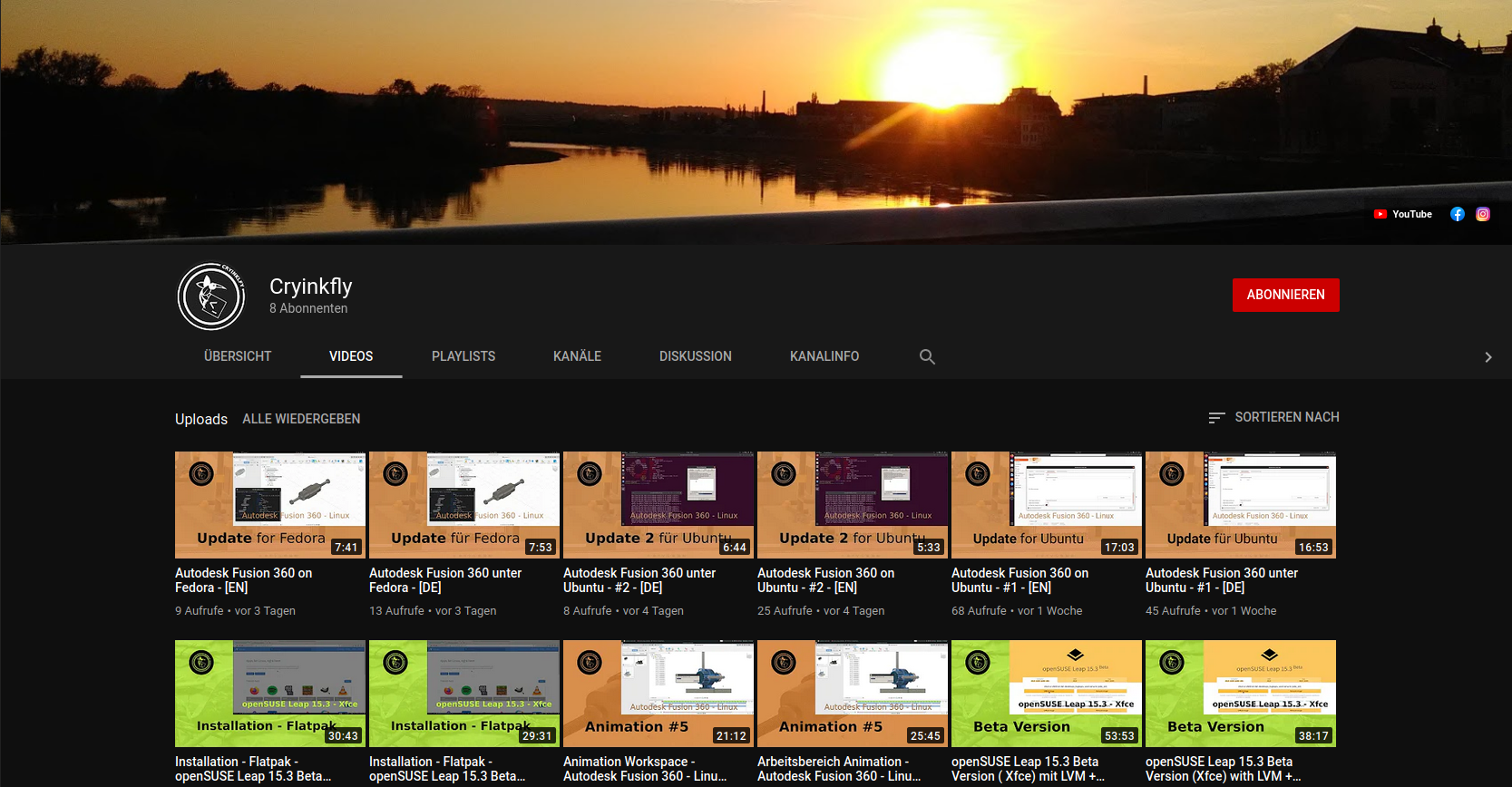Open the Animation #5 25:45 thumbnail
1512x787 pixels.
[x=853, y=694]
